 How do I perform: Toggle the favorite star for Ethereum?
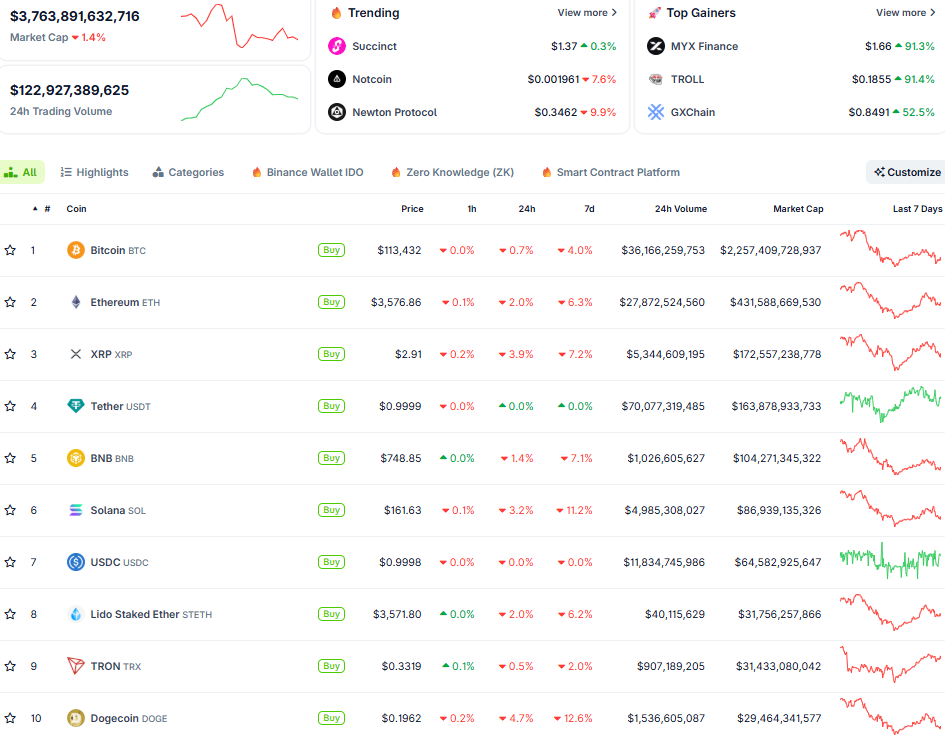(11, 301)
